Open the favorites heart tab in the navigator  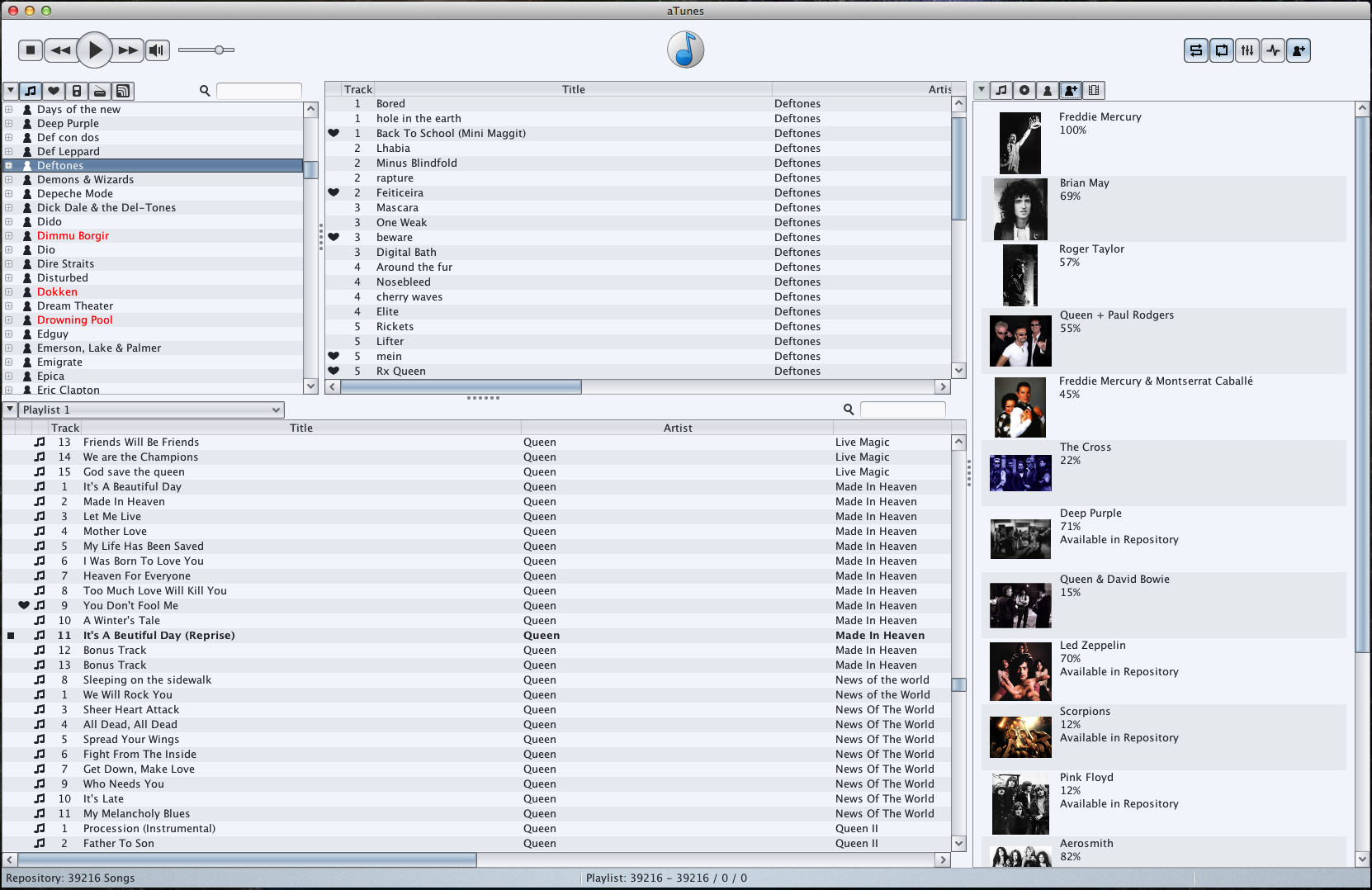coord(54,91)
